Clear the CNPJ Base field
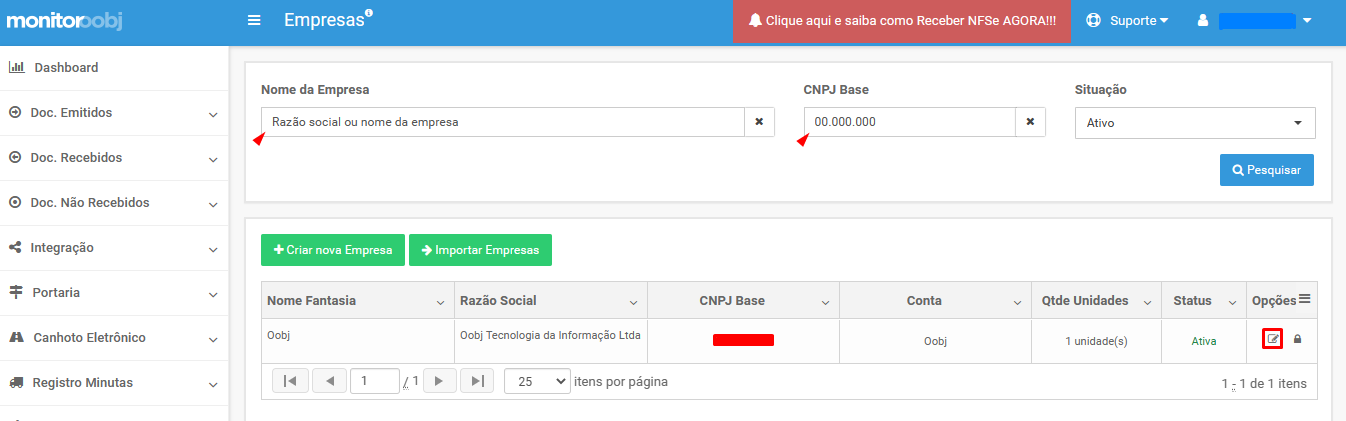Image resolution: width=1346 pixels, height=421 pixels. [1030, 122]
